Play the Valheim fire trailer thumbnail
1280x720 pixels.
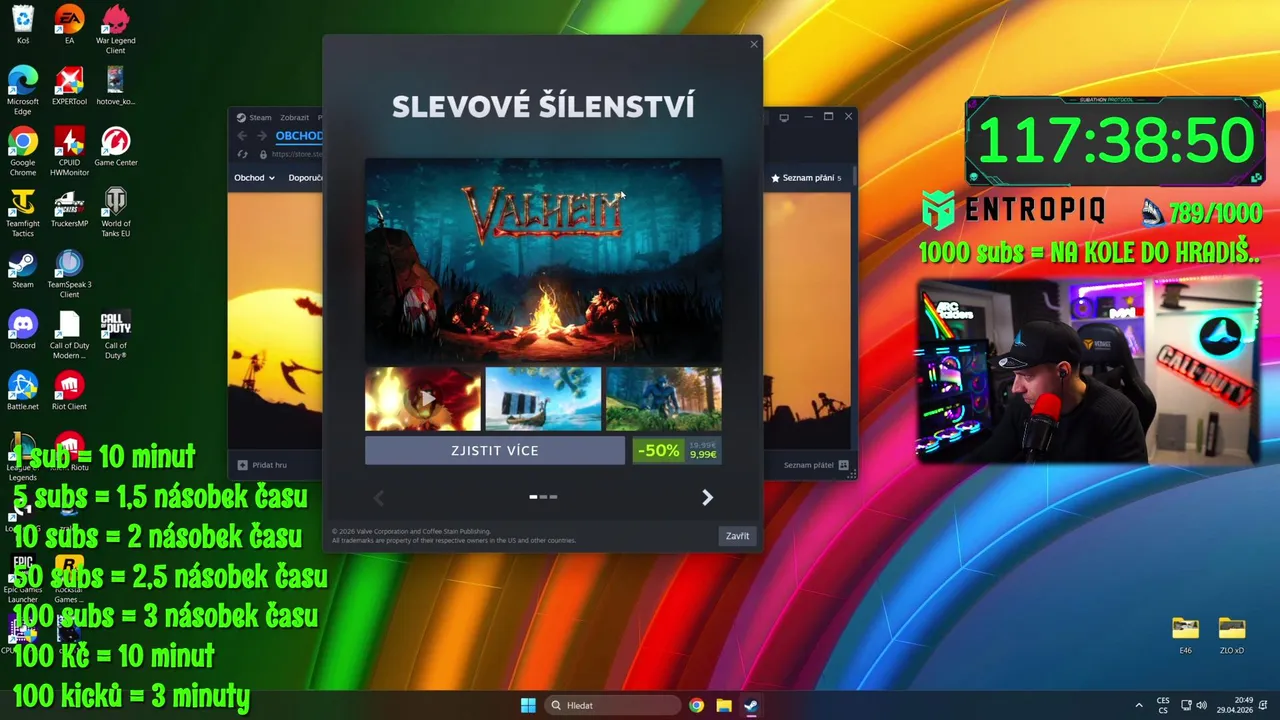(423, 398)
